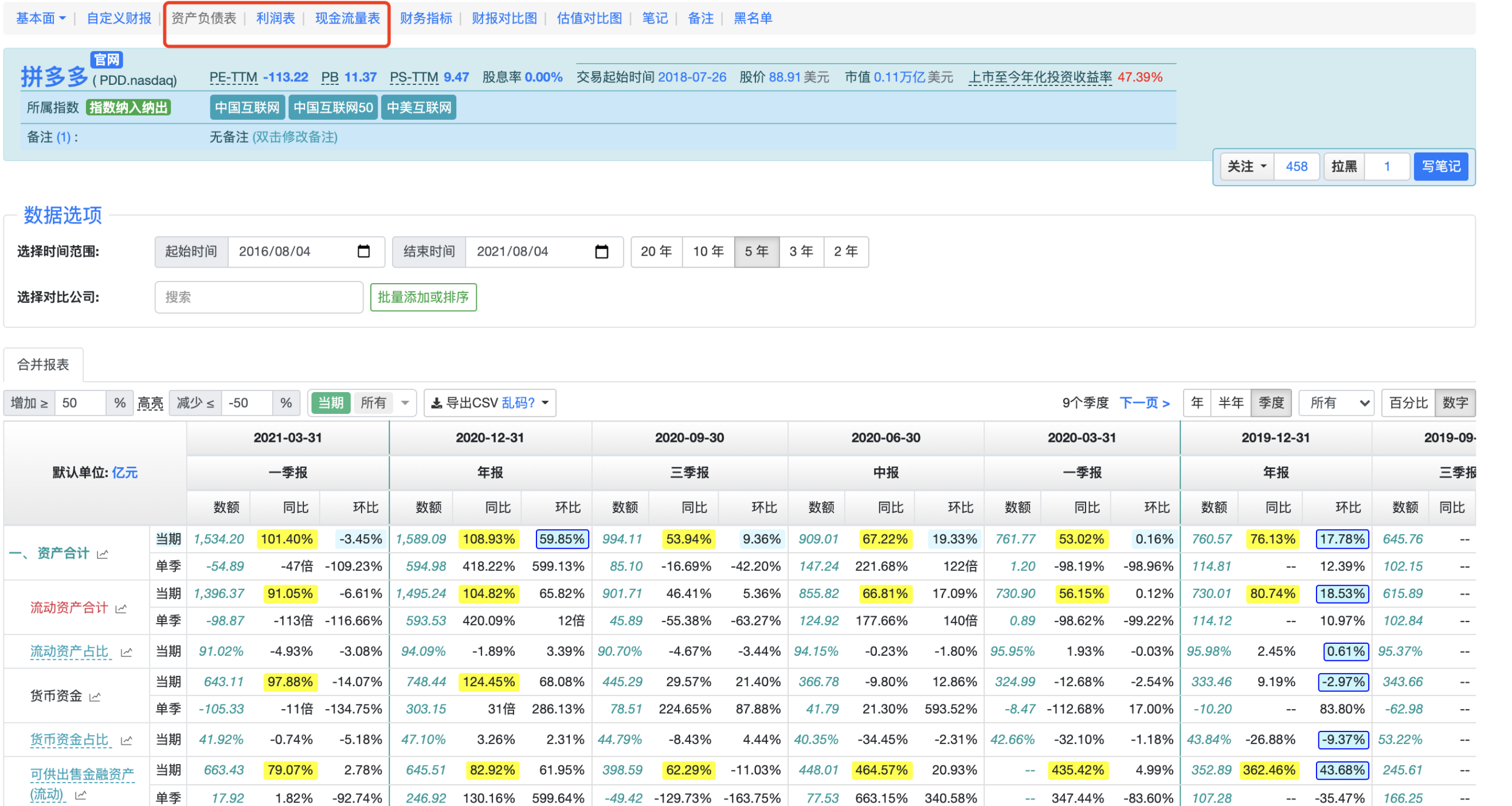Expand the 关注 dropdown

pos(1246,166)
